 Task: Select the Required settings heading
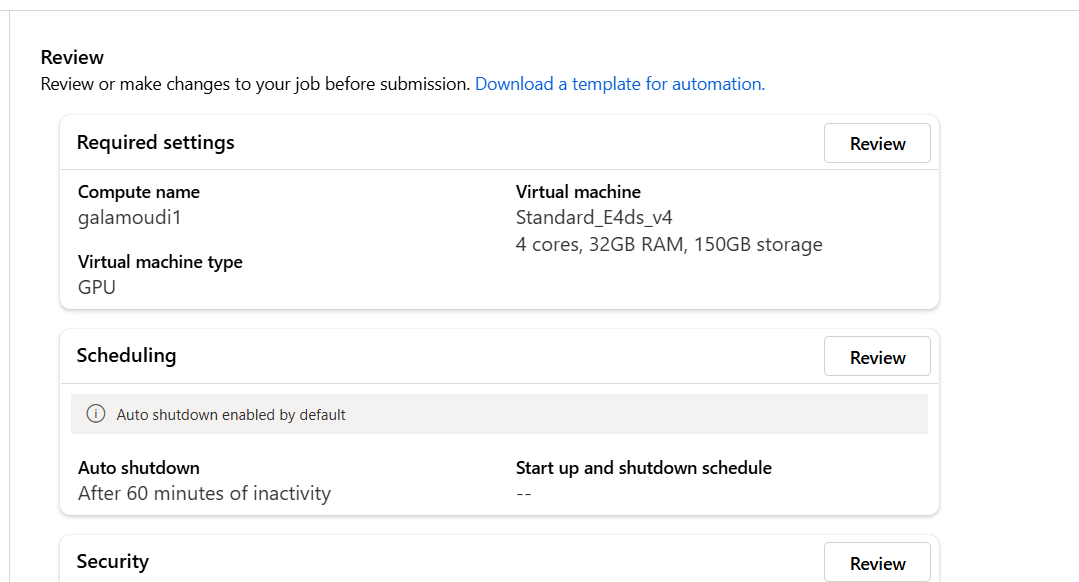pyautogui.click(x=155, y=142)
